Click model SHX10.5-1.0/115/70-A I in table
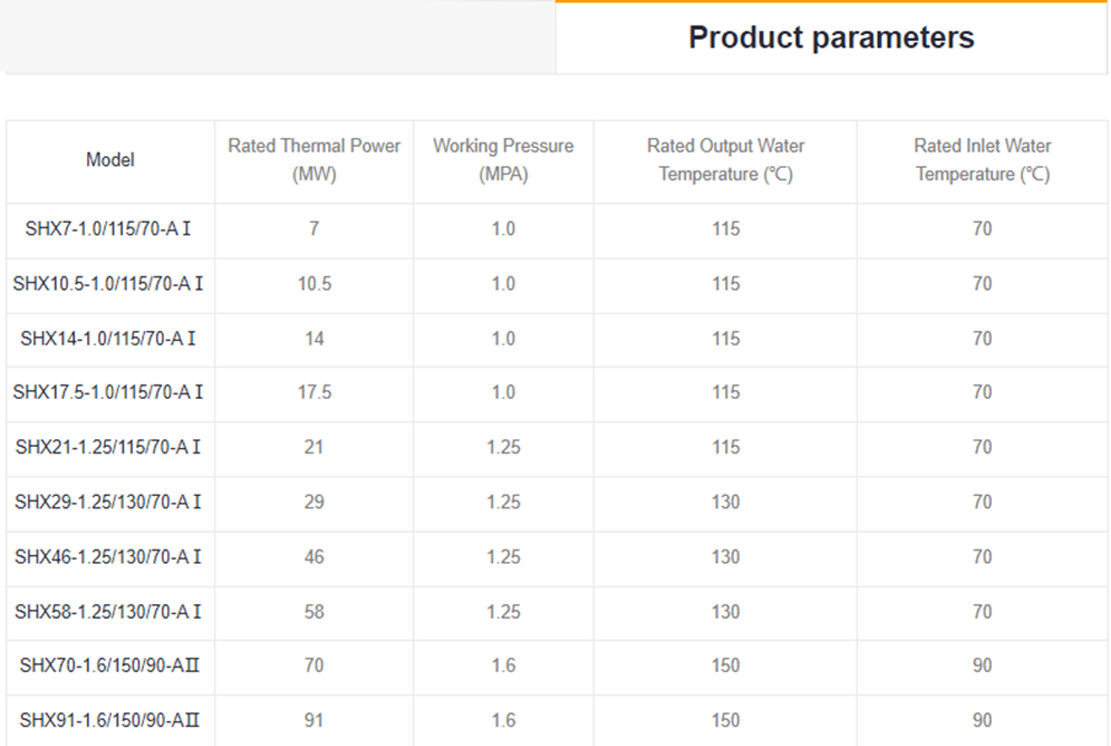This screenshot has width=1111, height=746. tap(108, 284)
